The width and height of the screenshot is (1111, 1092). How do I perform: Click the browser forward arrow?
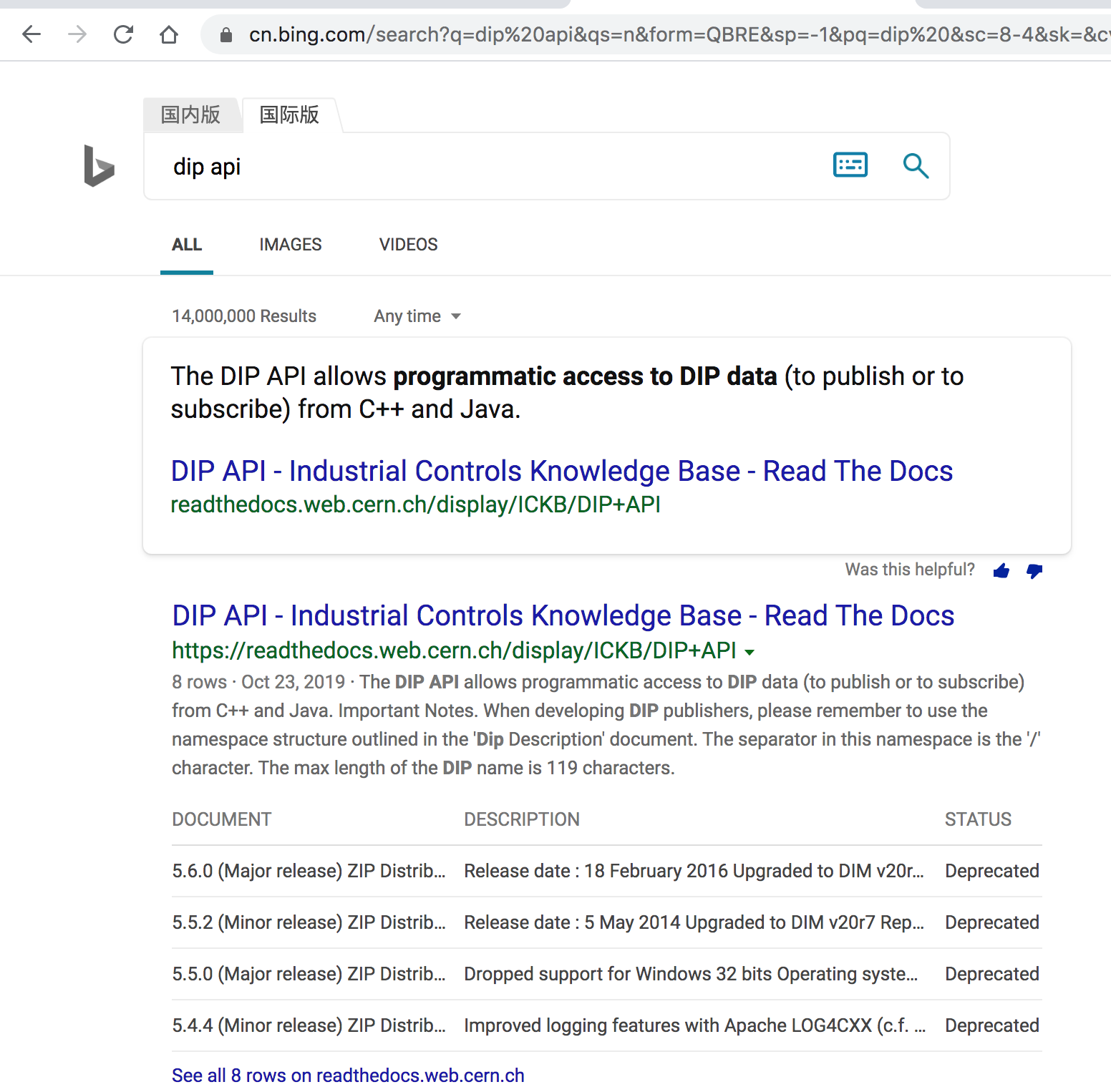[77, 34]
